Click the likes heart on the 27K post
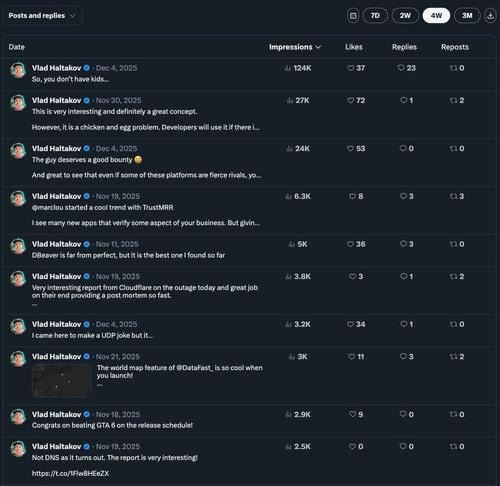Viewport: 500px width, 486px height. (351, 100)
